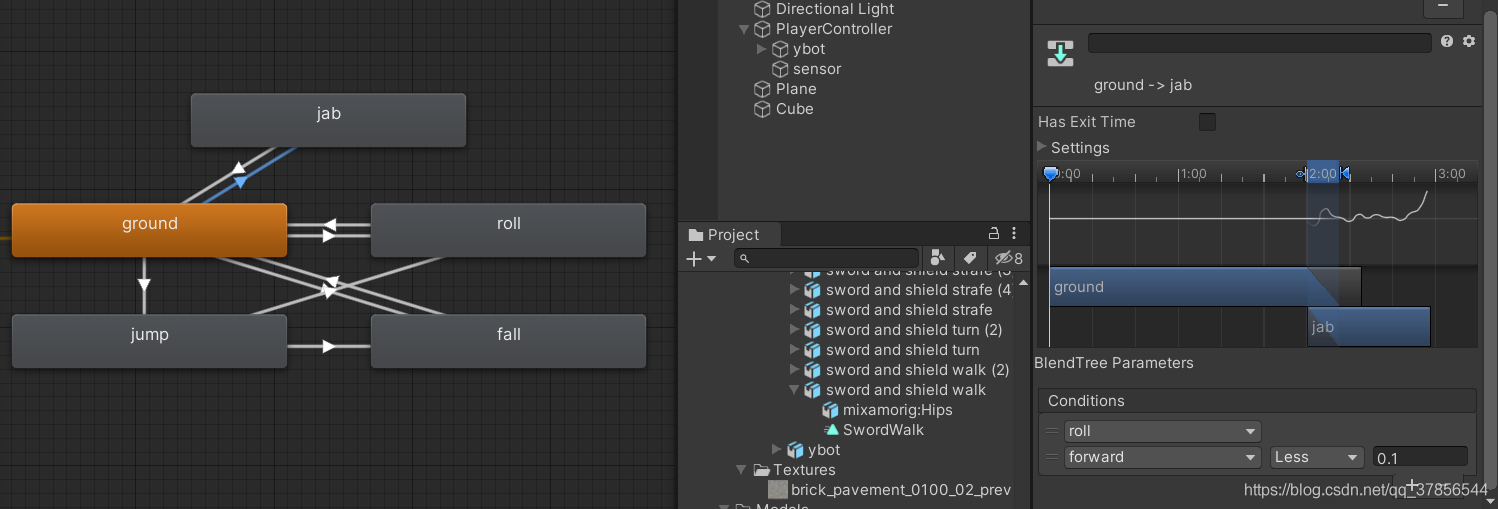Open the Inspector help icon
Image resolution: width=1498 pixels, height=509 pixels.
click(1447, 41)
